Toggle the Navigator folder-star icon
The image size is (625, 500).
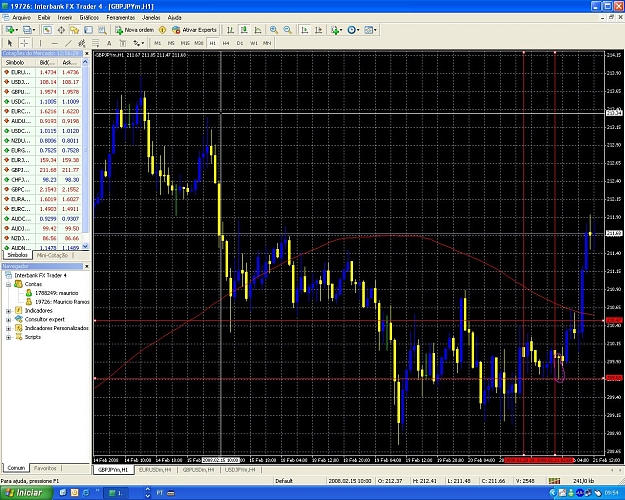coord(75,30)
